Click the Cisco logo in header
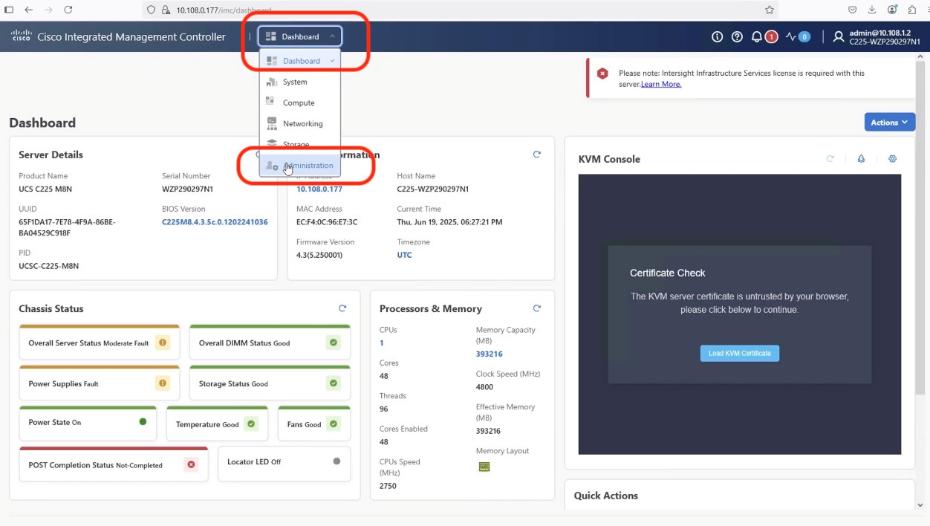This screenshot has width=930, height=526. (x=21, y=36)
